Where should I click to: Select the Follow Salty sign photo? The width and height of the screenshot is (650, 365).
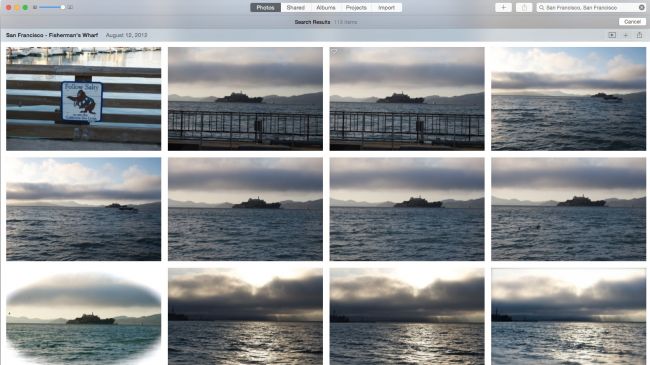83,99
